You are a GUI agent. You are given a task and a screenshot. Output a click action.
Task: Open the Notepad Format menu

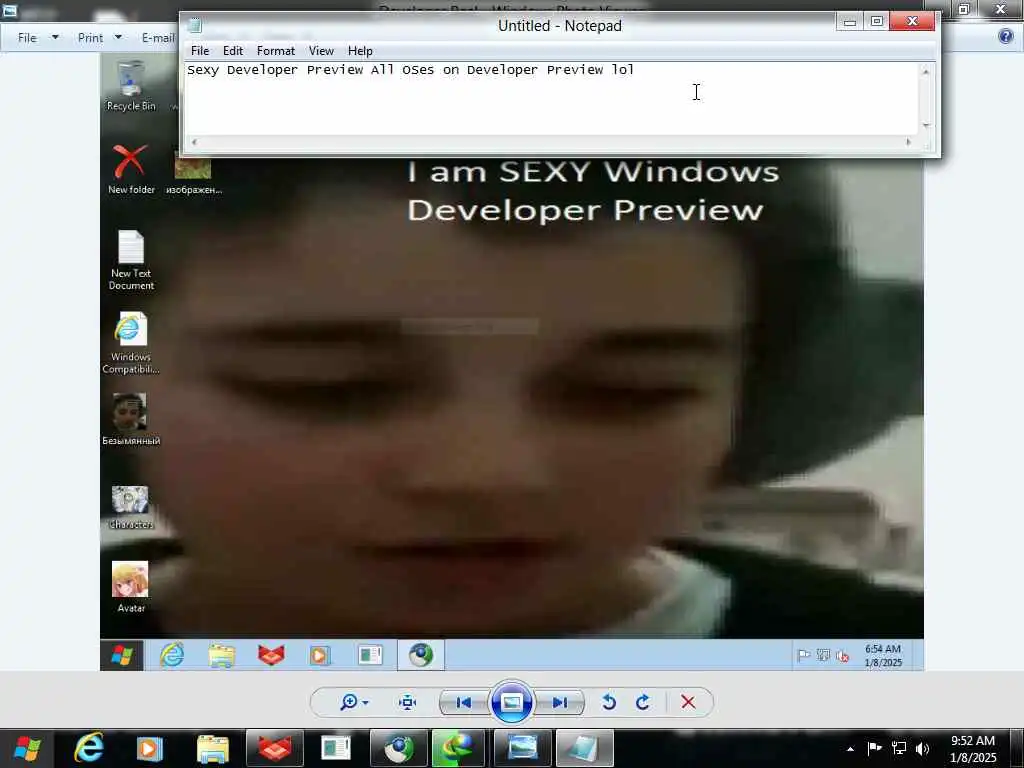275,51
